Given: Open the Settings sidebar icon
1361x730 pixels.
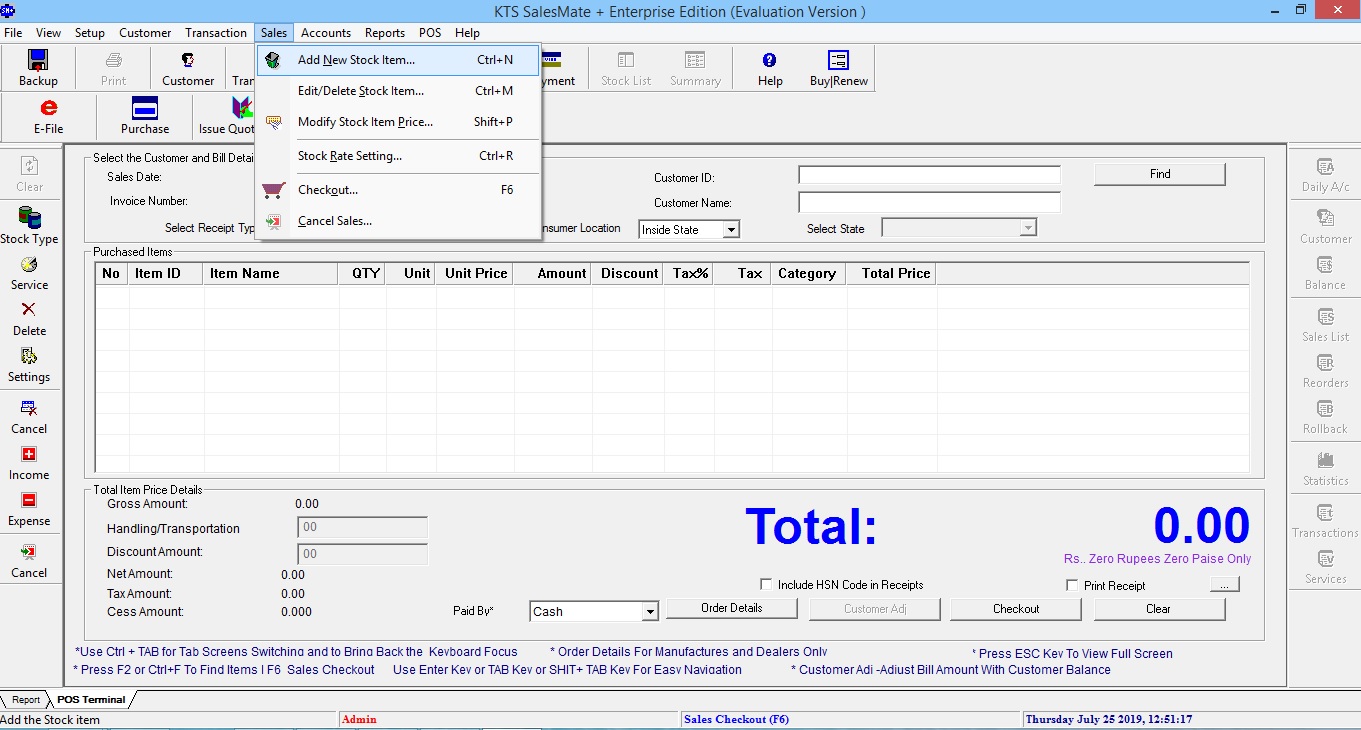Looking at the screenshot, I should (29, 356).
